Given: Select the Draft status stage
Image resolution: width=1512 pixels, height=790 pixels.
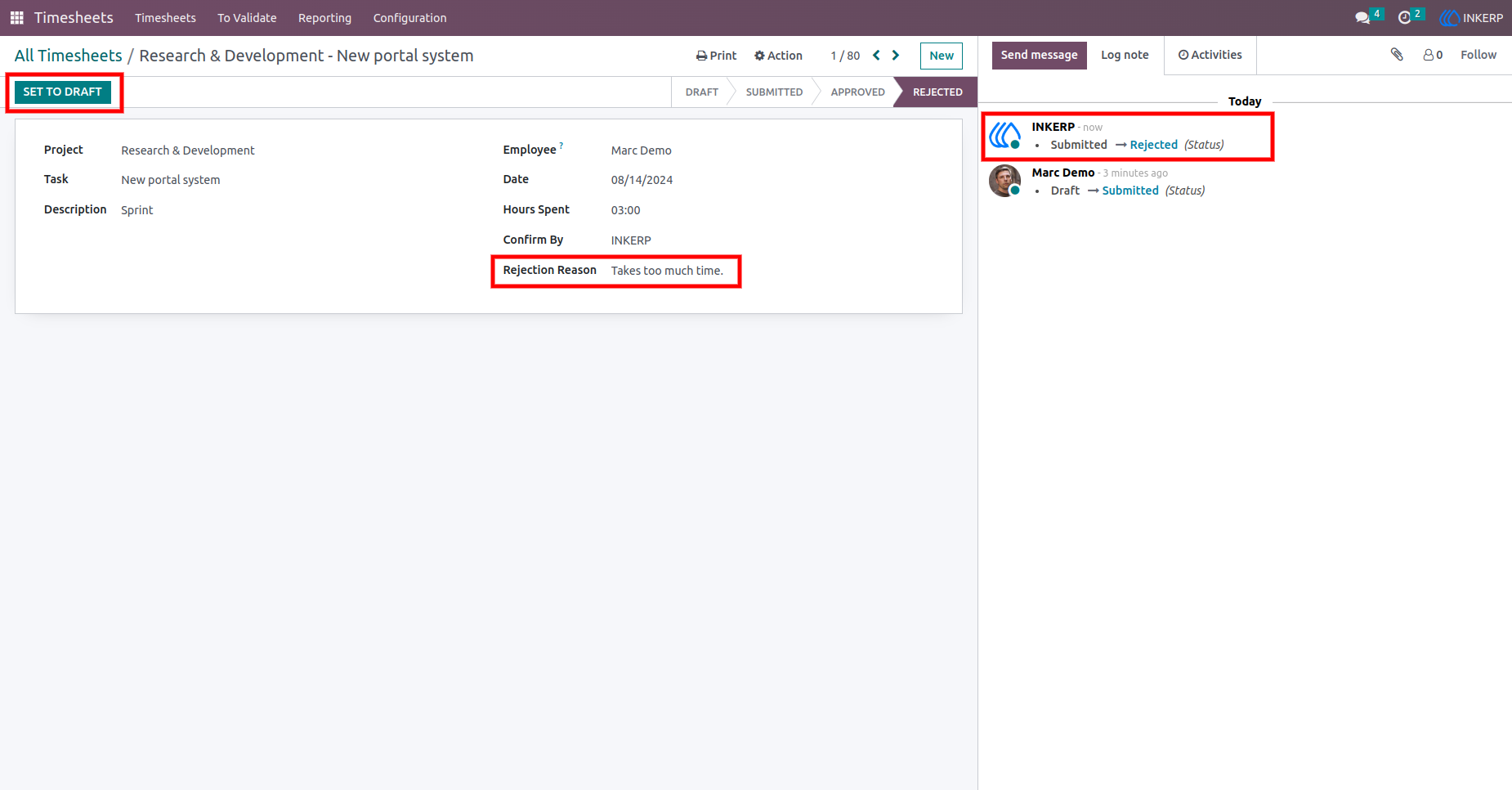Looking at the screenshot, I should tap(701, 92).
